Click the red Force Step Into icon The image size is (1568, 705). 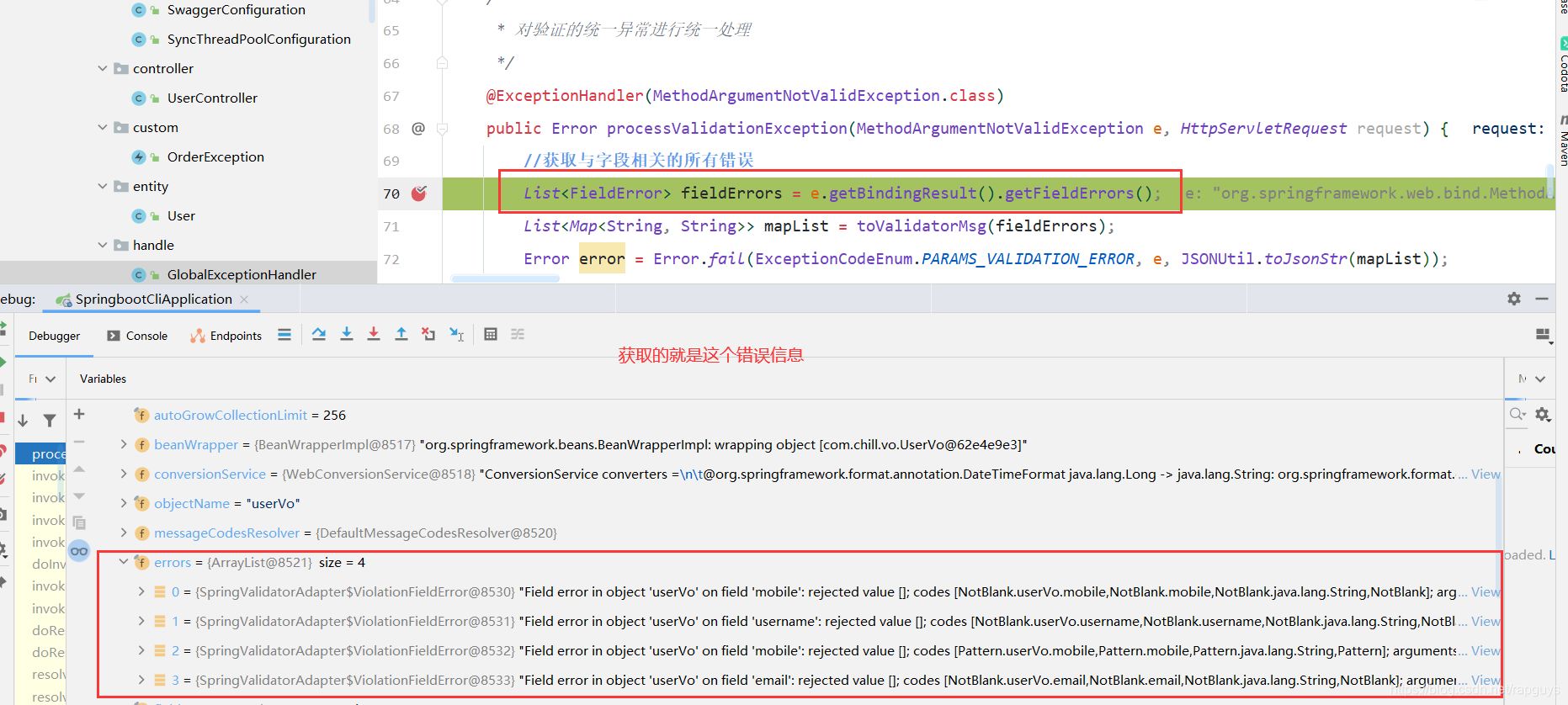tap(374, 334)
